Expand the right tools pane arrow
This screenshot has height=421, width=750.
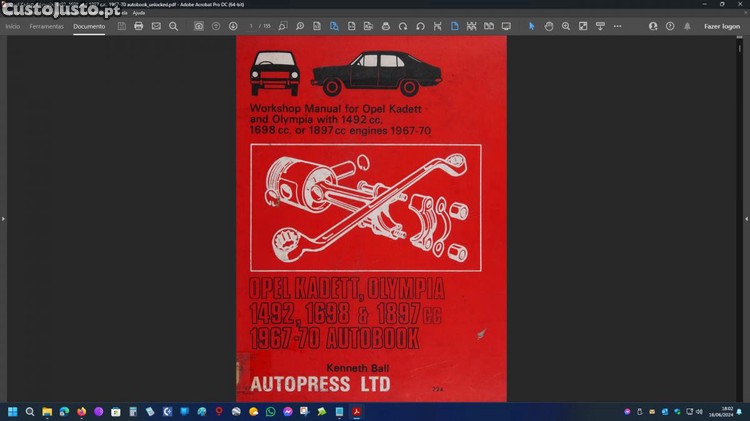pos(746,218)
